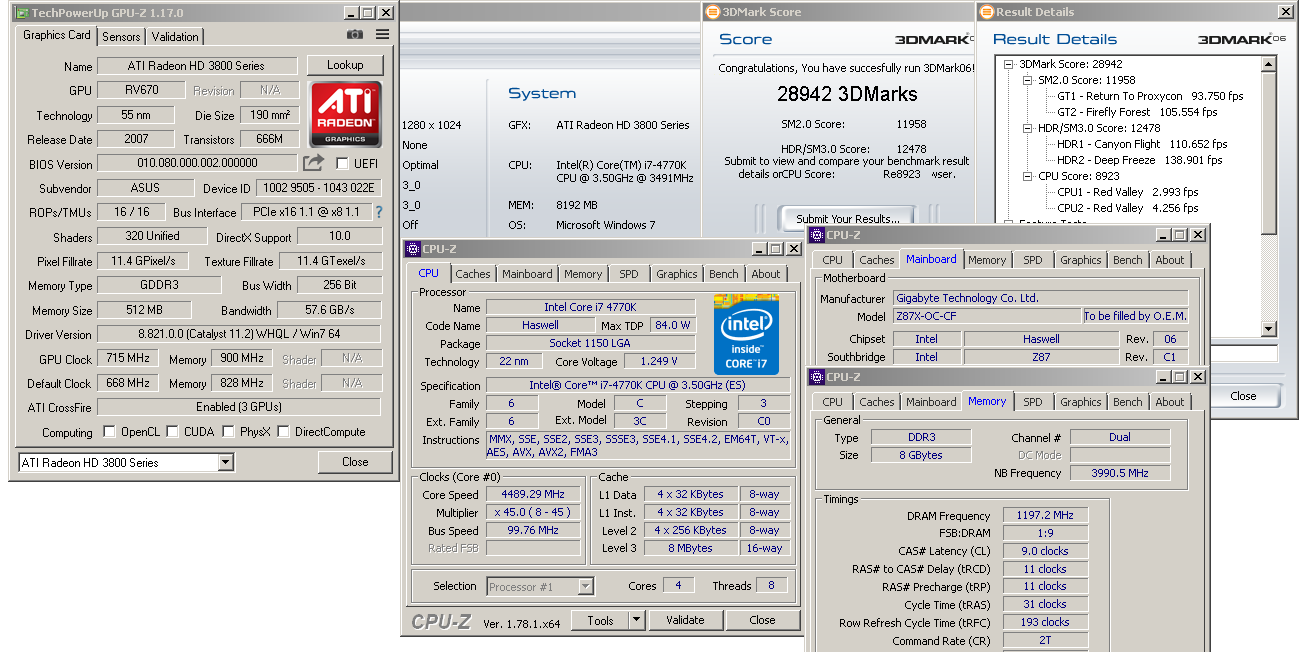Select the Graphics Card tab in GPU-Z
This screenshot has height=652, width=1301.
click(57, 35)
